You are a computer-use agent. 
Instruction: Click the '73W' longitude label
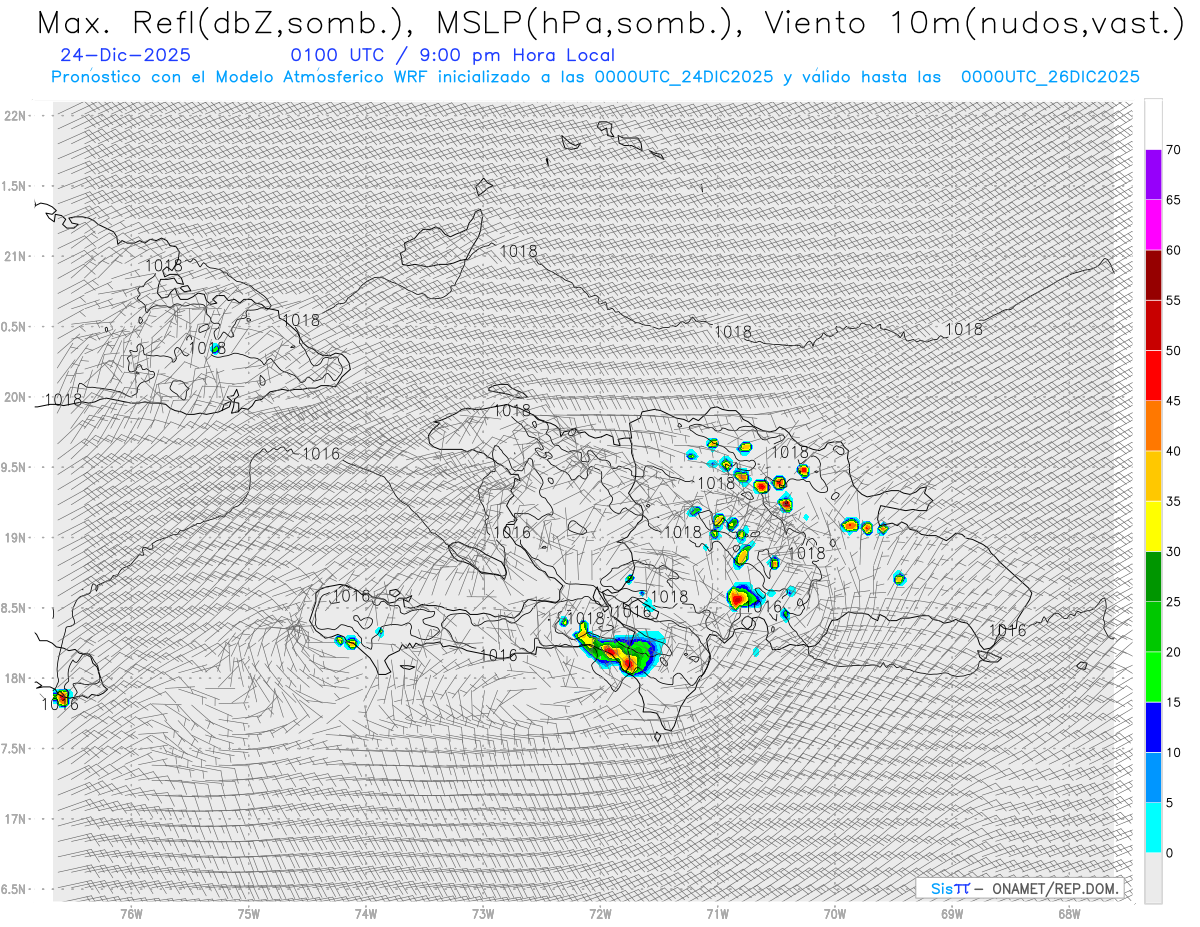[x=483, y=914]
